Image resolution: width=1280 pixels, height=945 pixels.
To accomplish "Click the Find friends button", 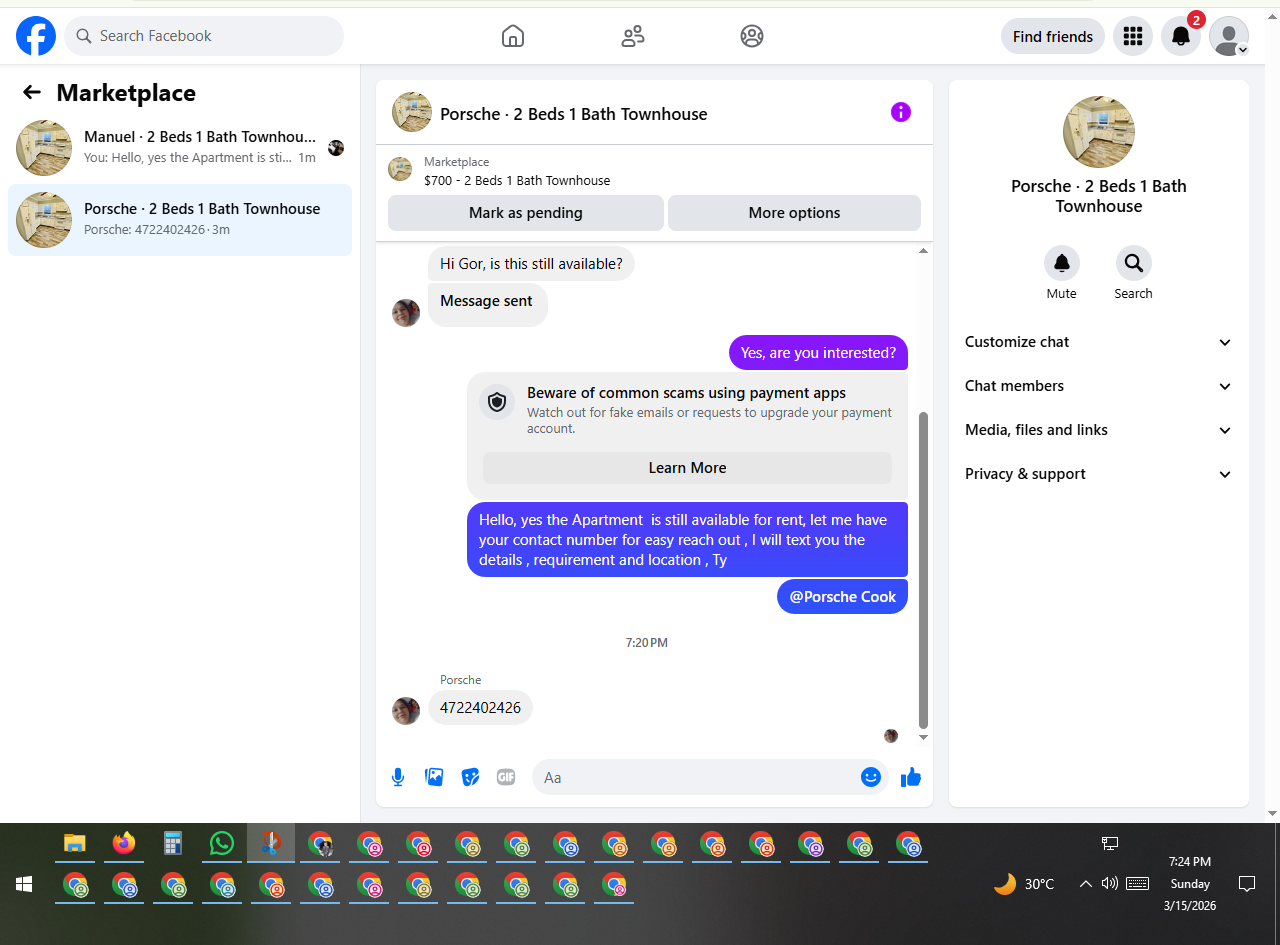I will pos(1053,37).
